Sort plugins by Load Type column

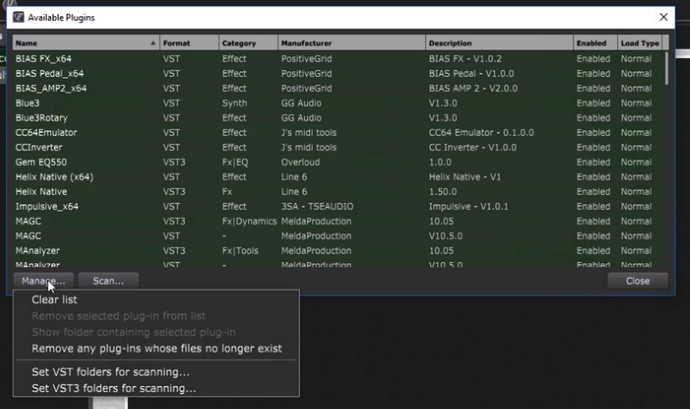pyautogui.click(x=639, y=43)
